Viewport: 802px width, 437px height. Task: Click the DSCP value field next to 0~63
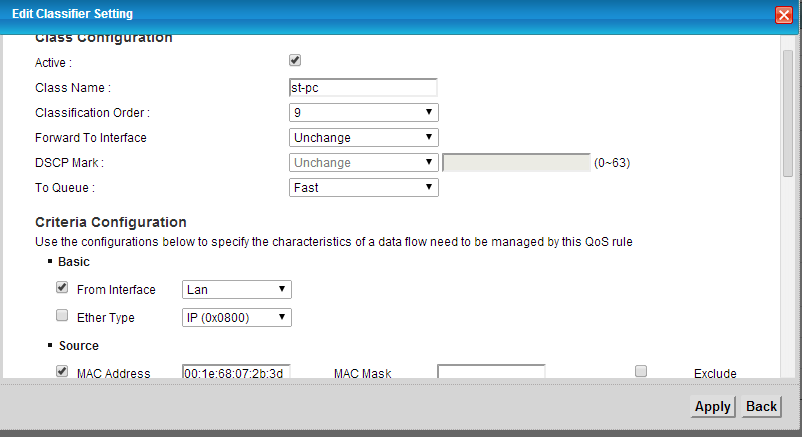coord(516,163)
